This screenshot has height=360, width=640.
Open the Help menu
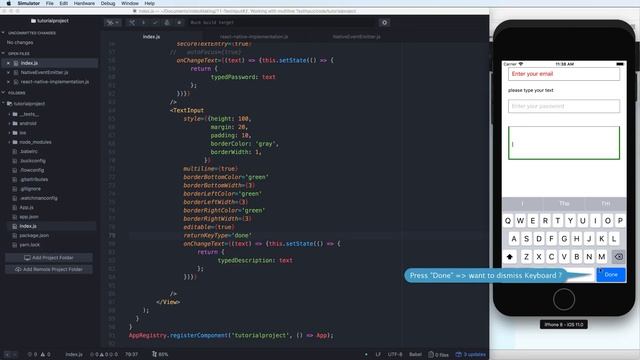(149, 3)
